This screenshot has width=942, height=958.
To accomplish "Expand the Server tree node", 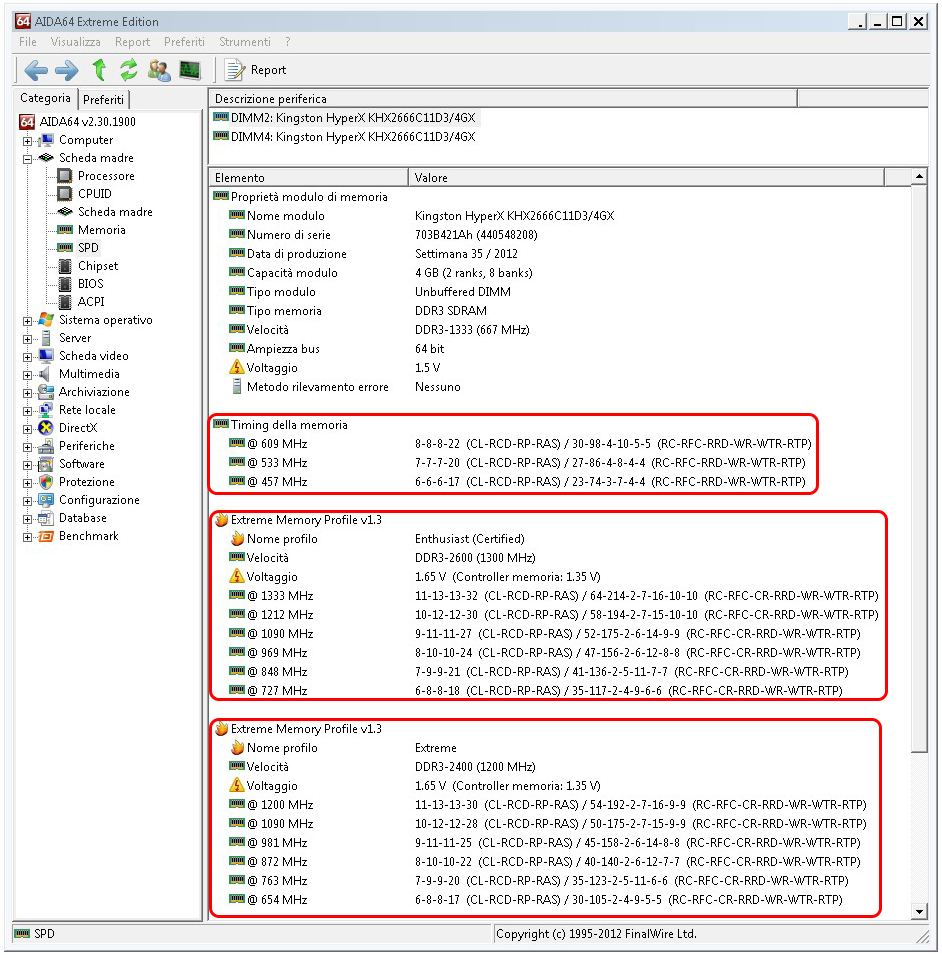I will (27, 339).
